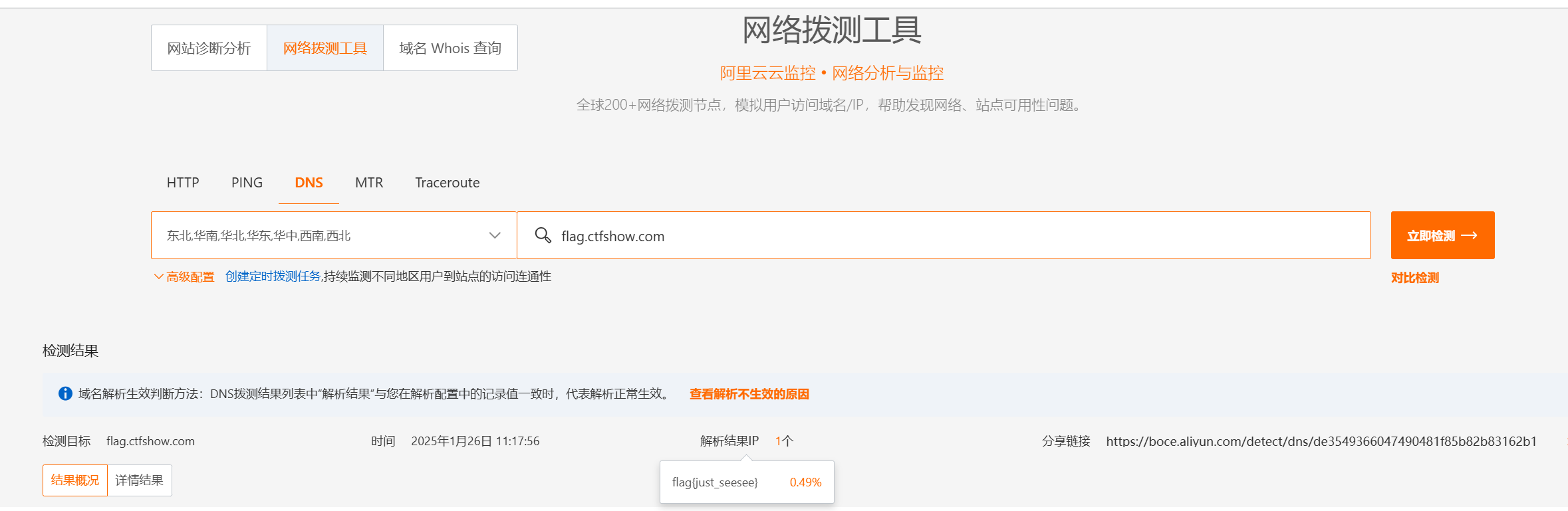This screenshot has height=511, width=1568.
Task: Open 域名 Whois 查询 tab
Action: point(450,49)
